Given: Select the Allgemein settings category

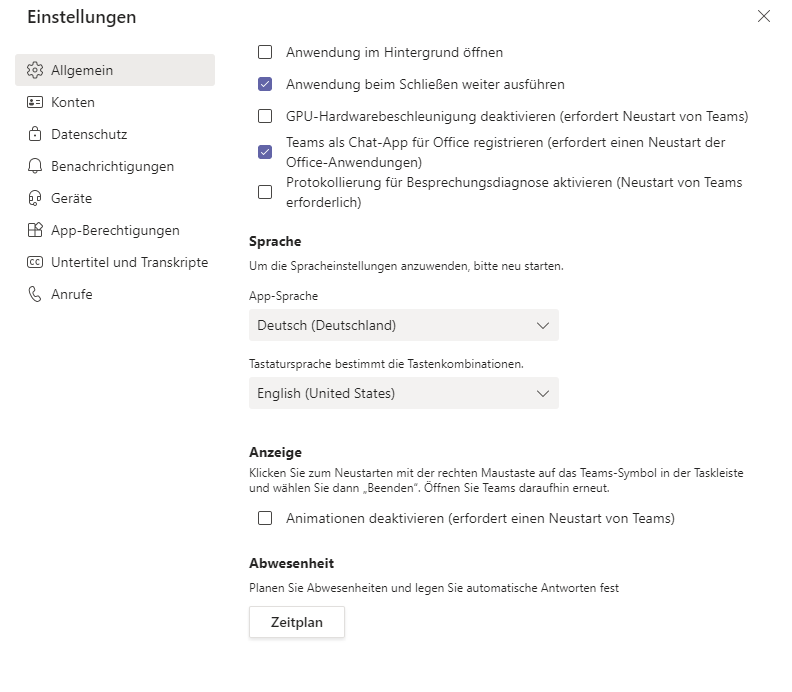Looking at the screenshot, I should click(115, 70).
